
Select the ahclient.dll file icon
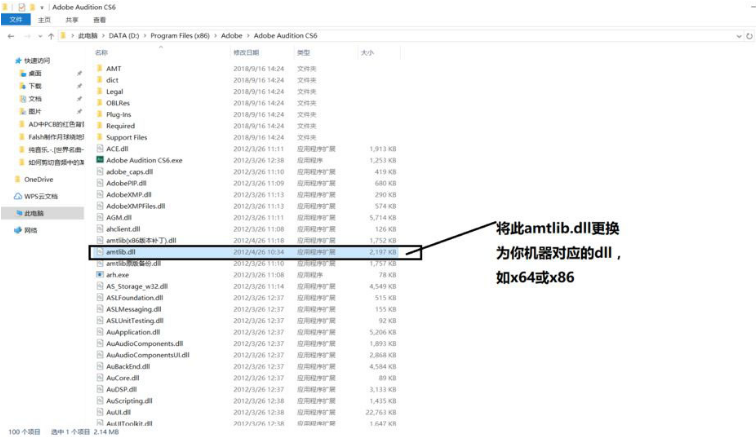click(x=100, y=229)
